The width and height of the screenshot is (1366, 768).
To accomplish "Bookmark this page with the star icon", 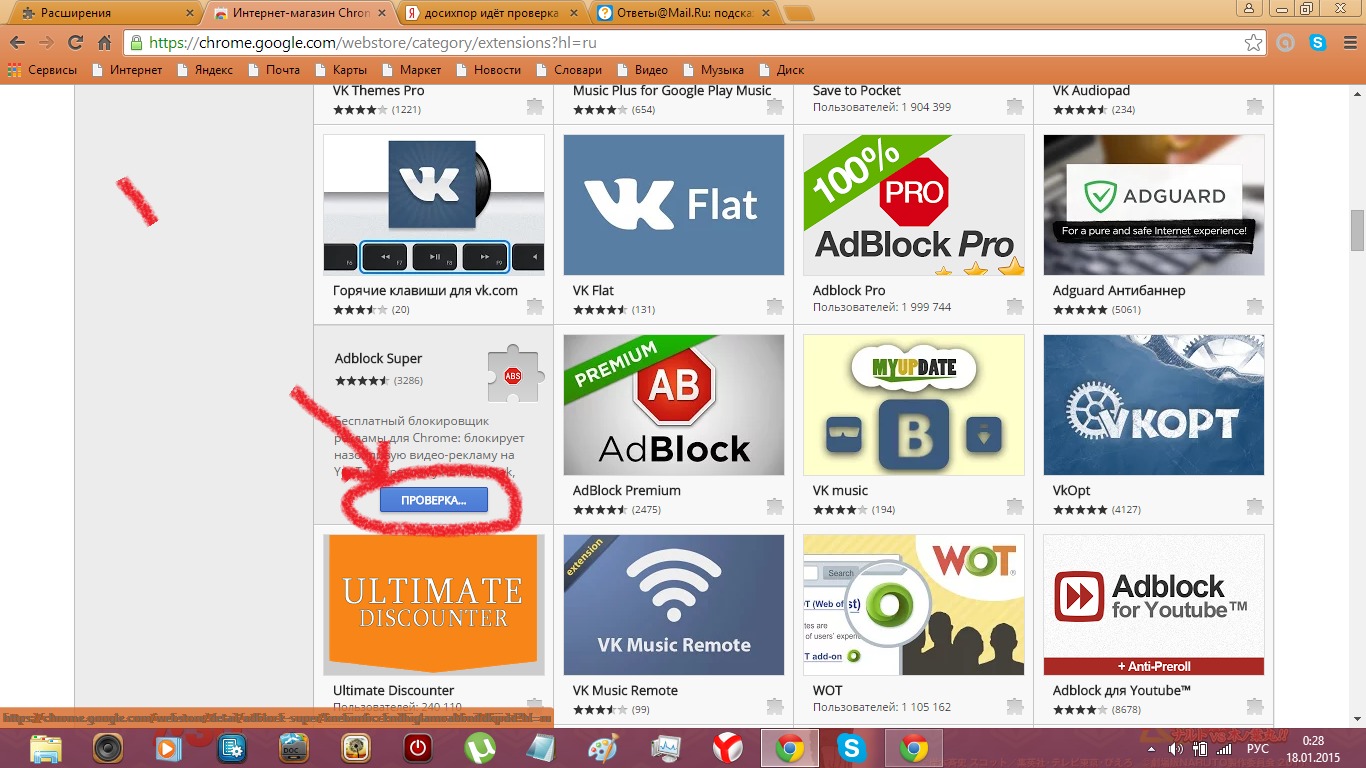I will (1253, 43).
